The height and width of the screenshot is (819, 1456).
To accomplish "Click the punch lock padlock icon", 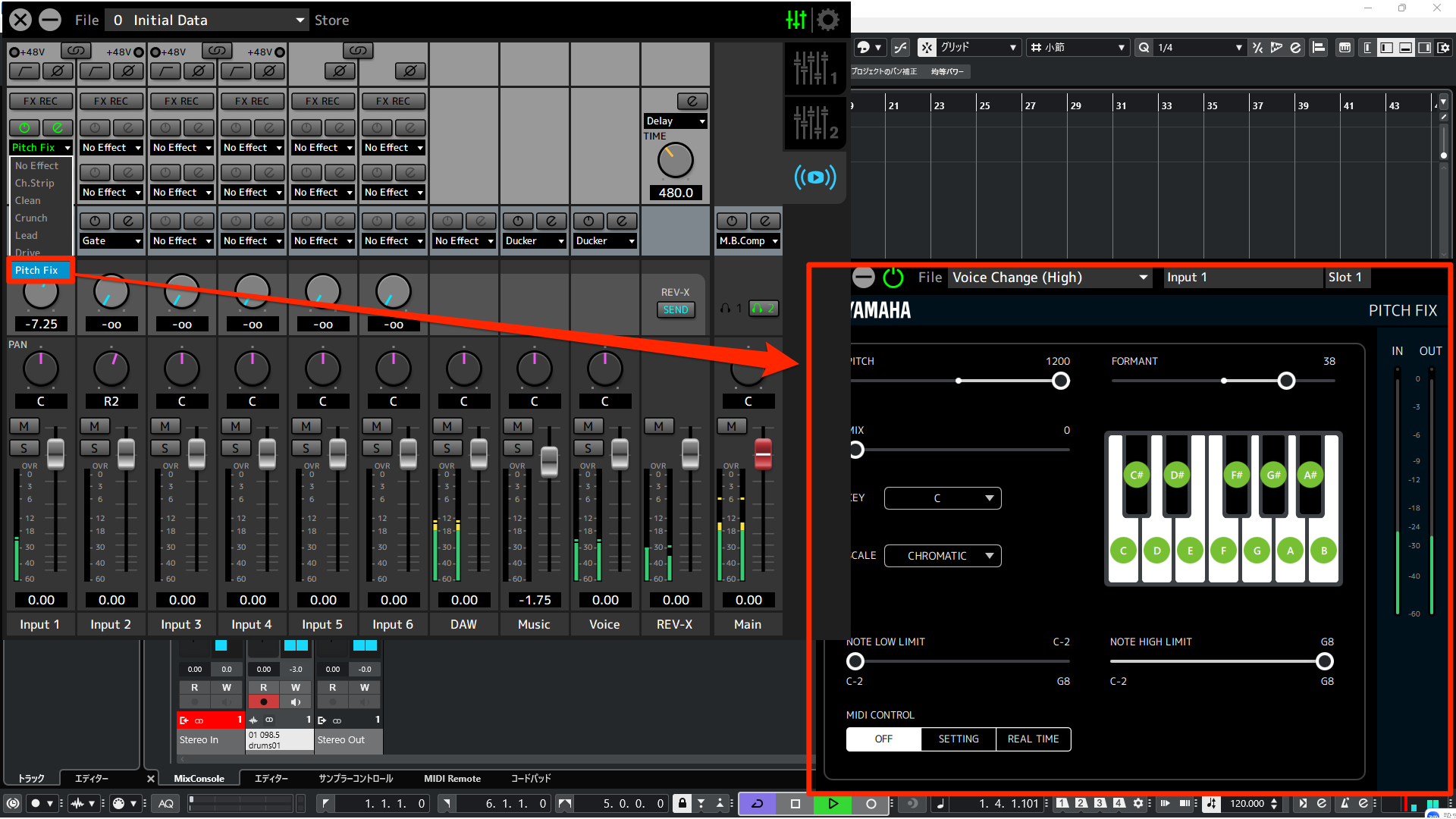I will pos(682,803).
